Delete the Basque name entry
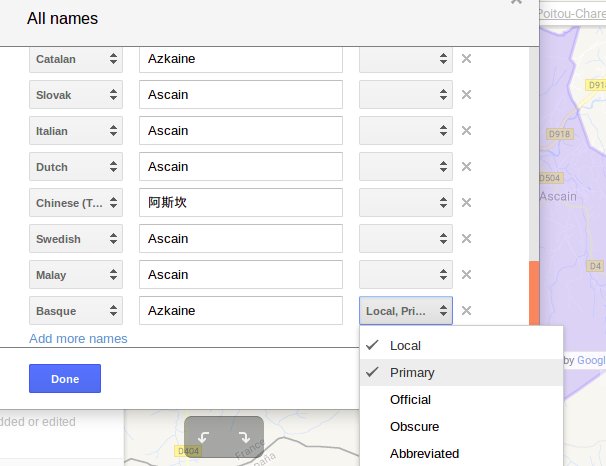The image size is (606, 466). [x=466, y=311]
